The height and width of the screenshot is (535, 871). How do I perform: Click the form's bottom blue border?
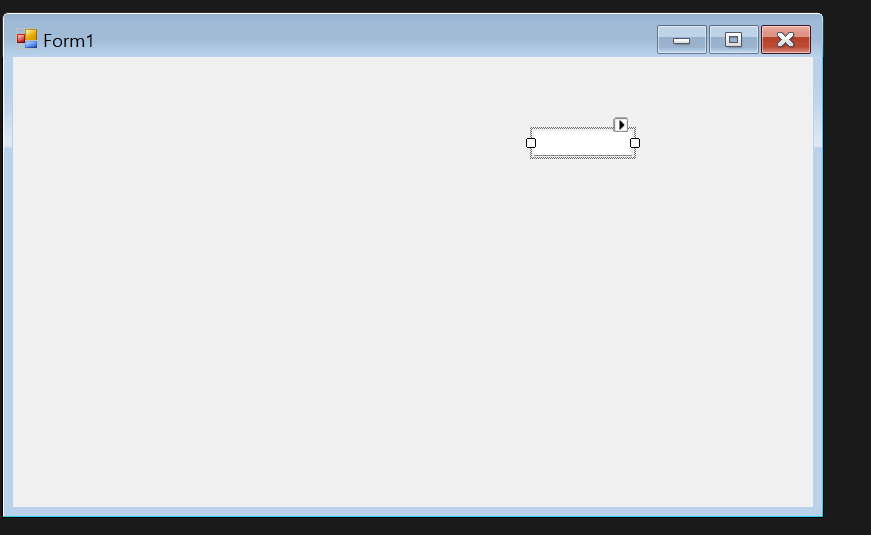[x=412, y=512]
